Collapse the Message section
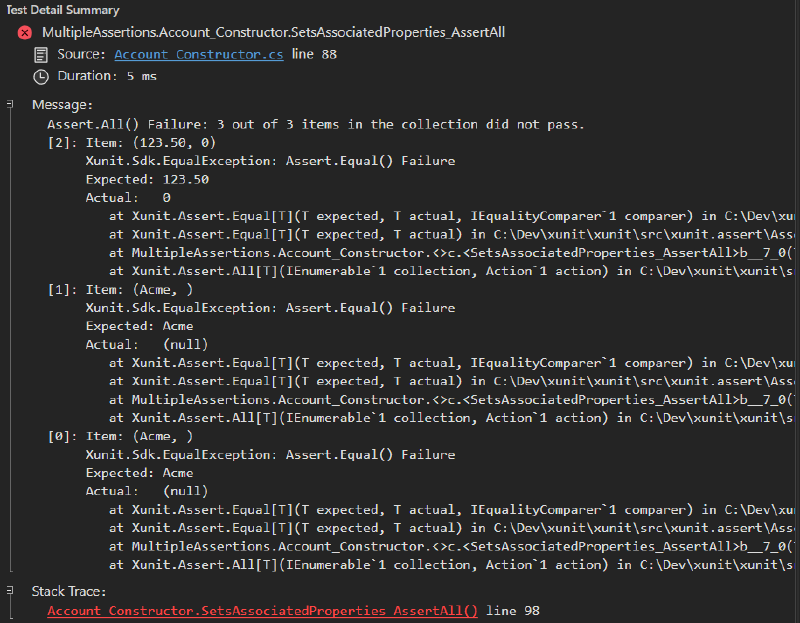The image size is (800, 623). click(10, 104)
